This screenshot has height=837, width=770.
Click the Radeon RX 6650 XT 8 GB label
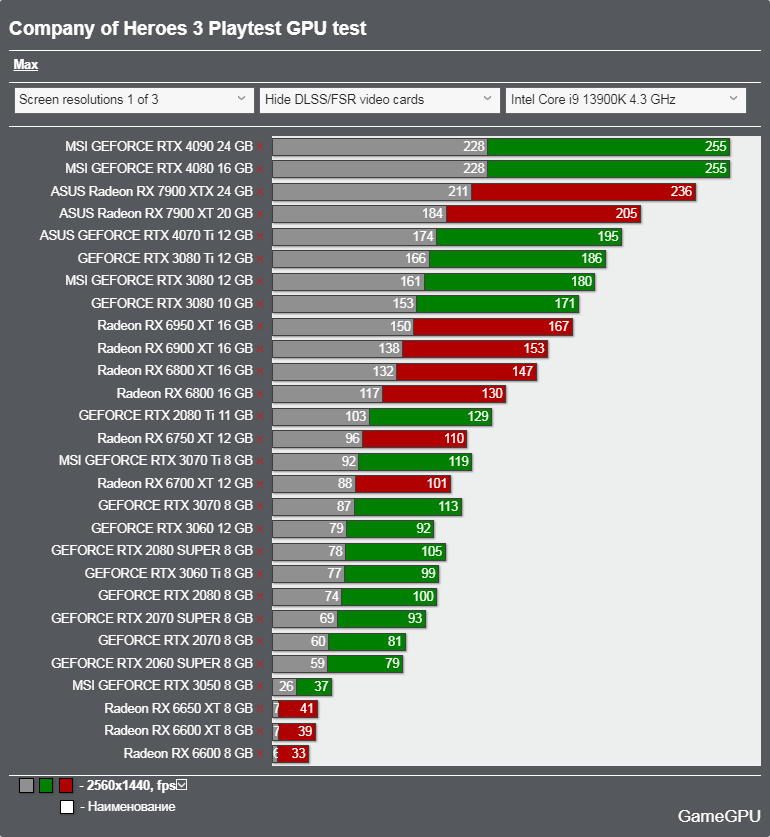[x=178, y=708]
